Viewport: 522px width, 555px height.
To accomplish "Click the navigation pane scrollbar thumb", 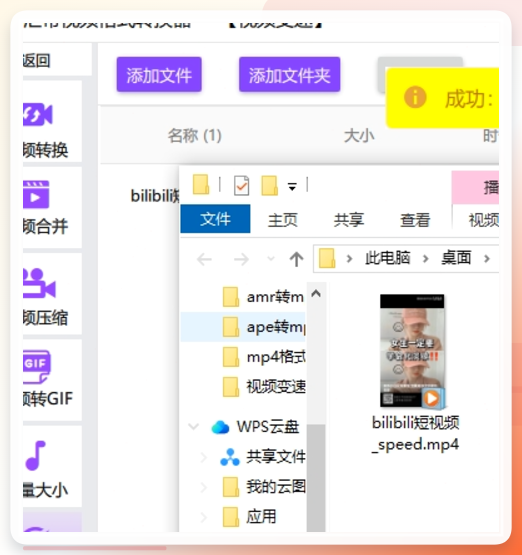I will (x=316, y=478).
